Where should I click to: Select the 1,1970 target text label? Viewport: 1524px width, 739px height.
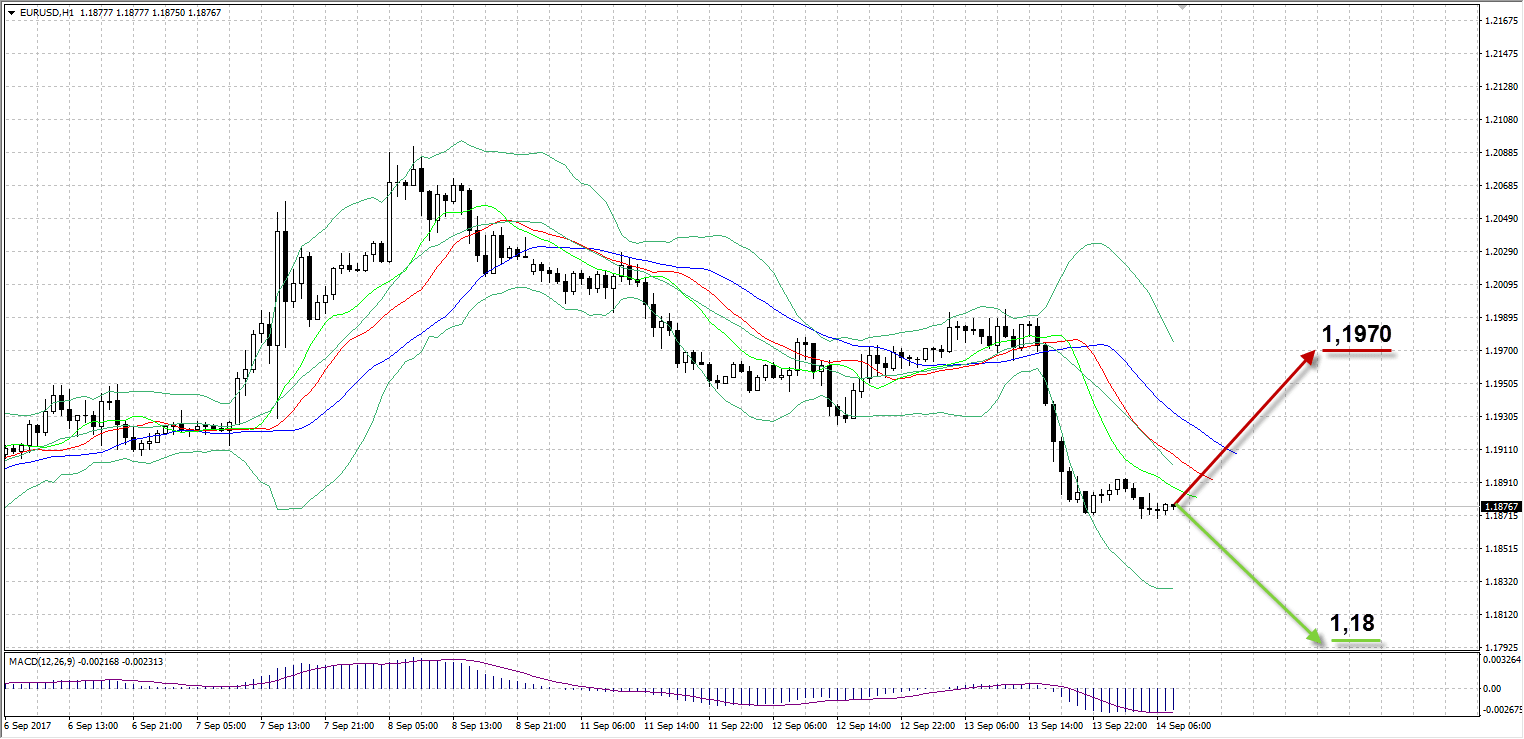1357,334
